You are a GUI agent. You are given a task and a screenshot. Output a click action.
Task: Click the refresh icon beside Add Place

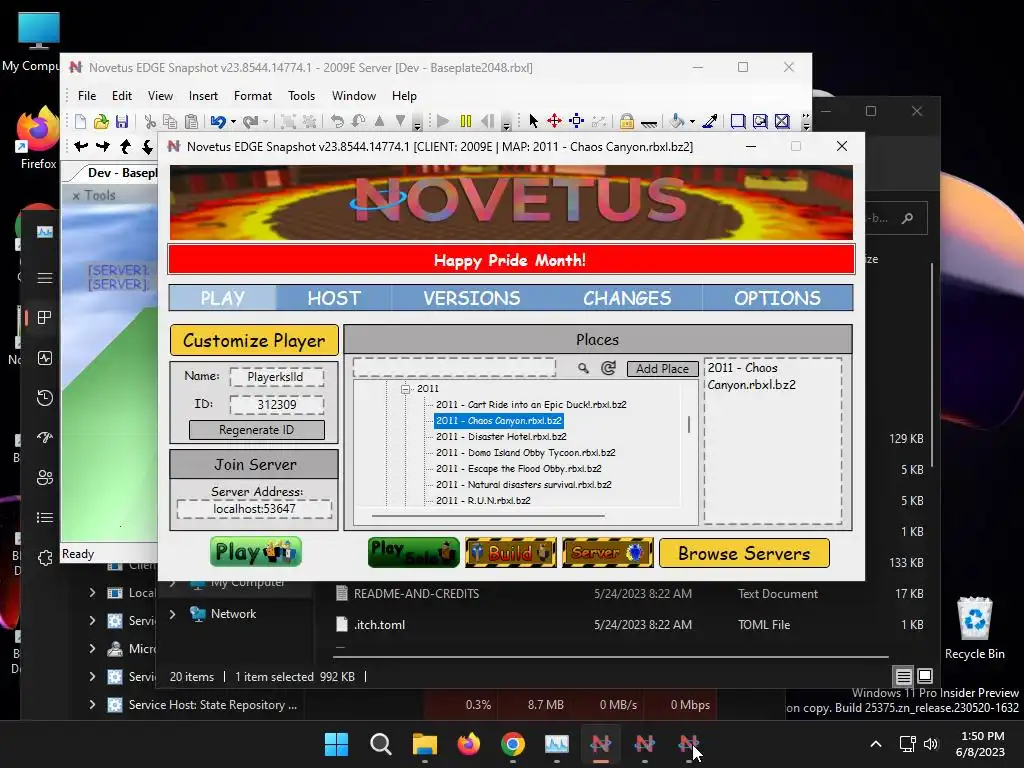point(608,368)
